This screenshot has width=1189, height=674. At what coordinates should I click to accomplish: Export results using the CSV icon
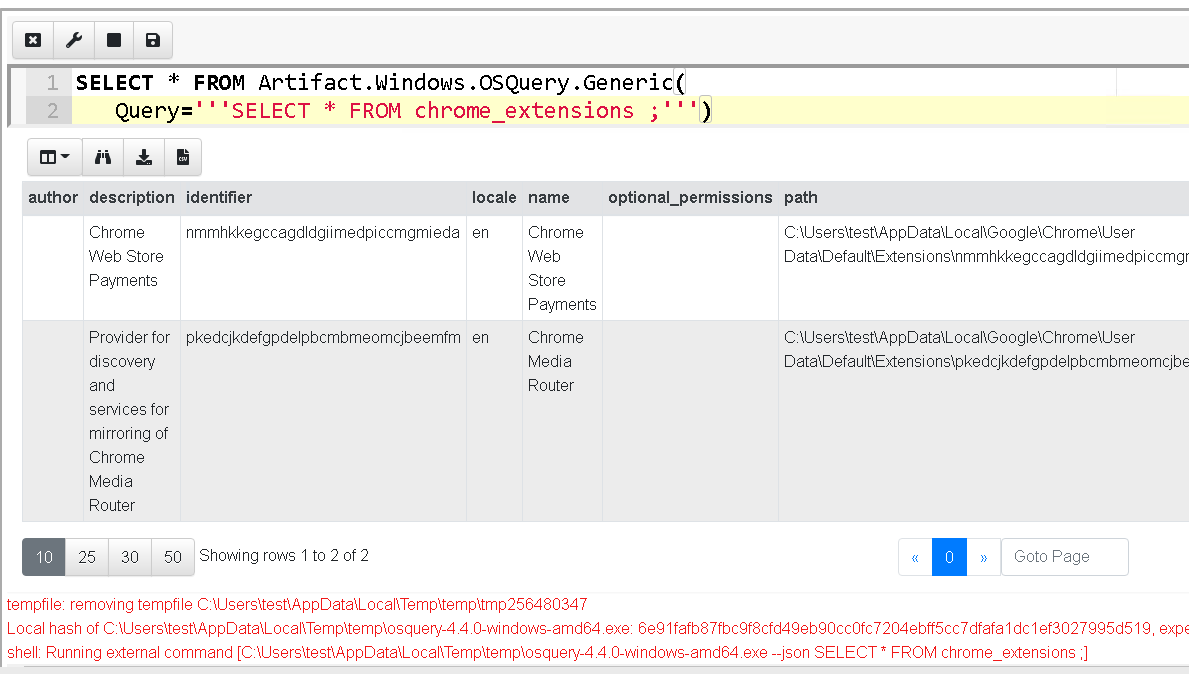(183, 157)
